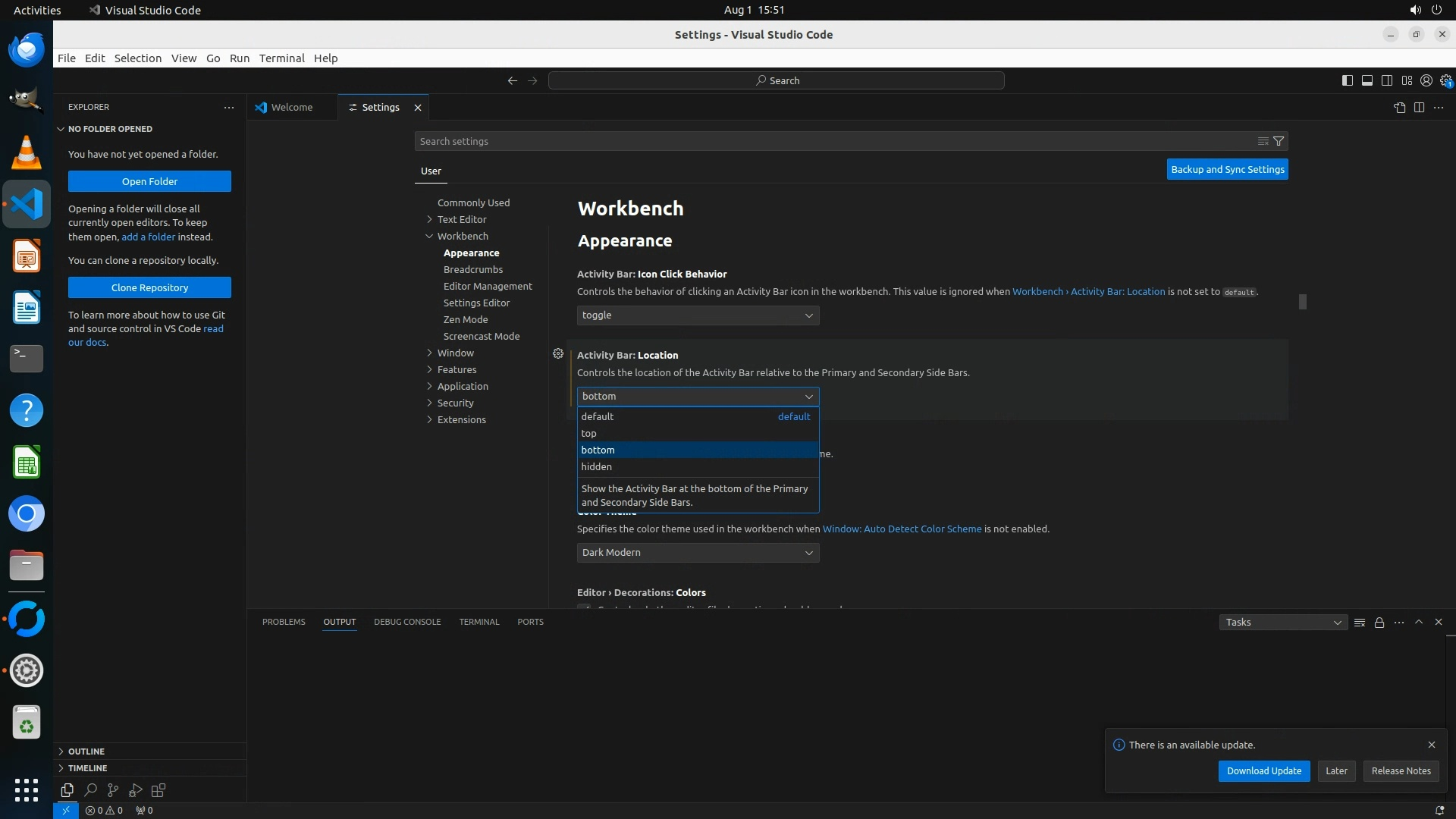Select 'hidden' in Activity Bar Location dropdown
Screen dimensions: 1456x819
(597, 467)
